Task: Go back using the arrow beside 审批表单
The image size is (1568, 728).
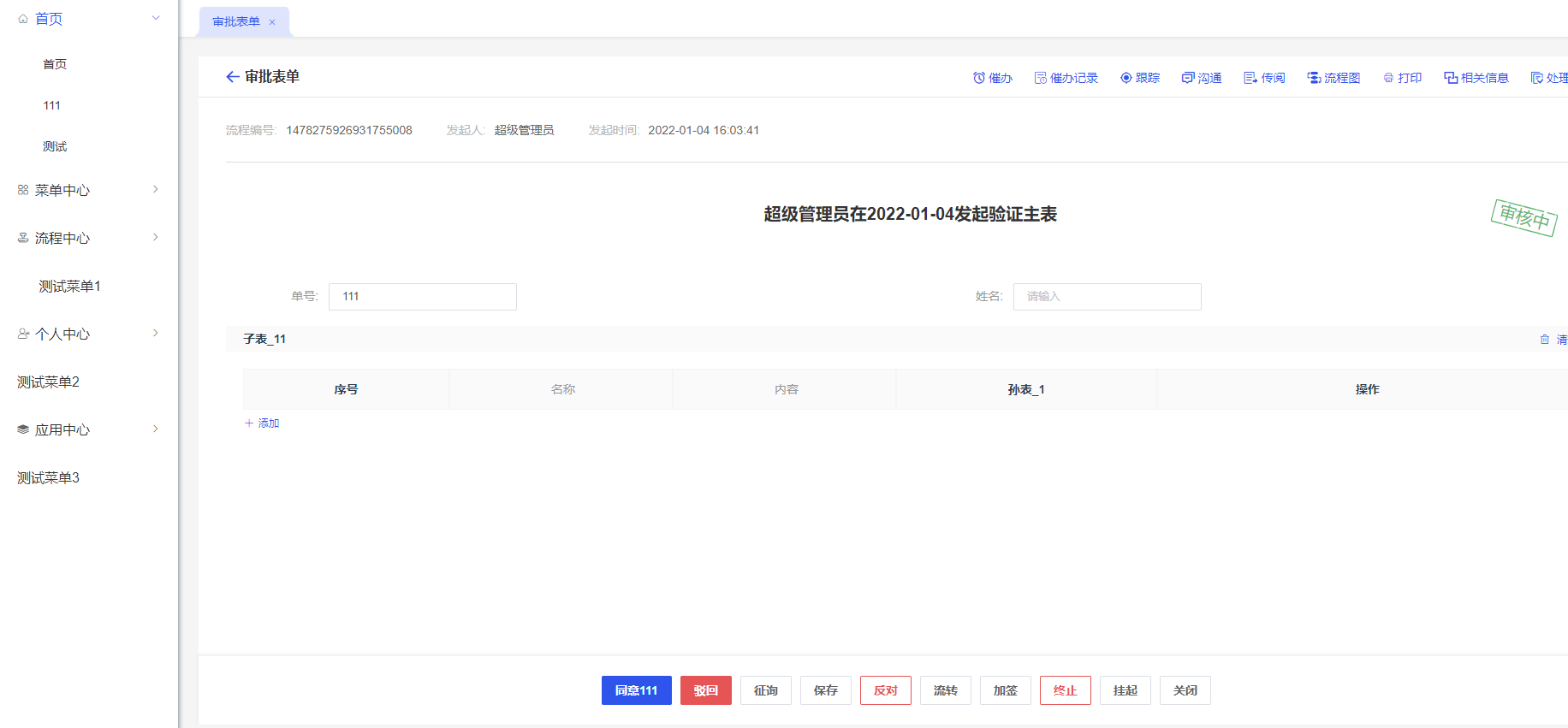Action: (x=232, y=77)
